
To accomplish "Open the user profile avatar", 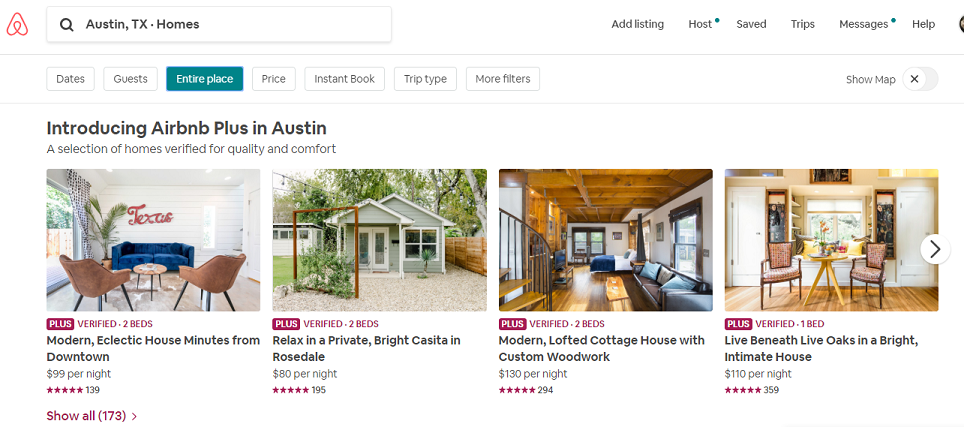I will 960,24.
